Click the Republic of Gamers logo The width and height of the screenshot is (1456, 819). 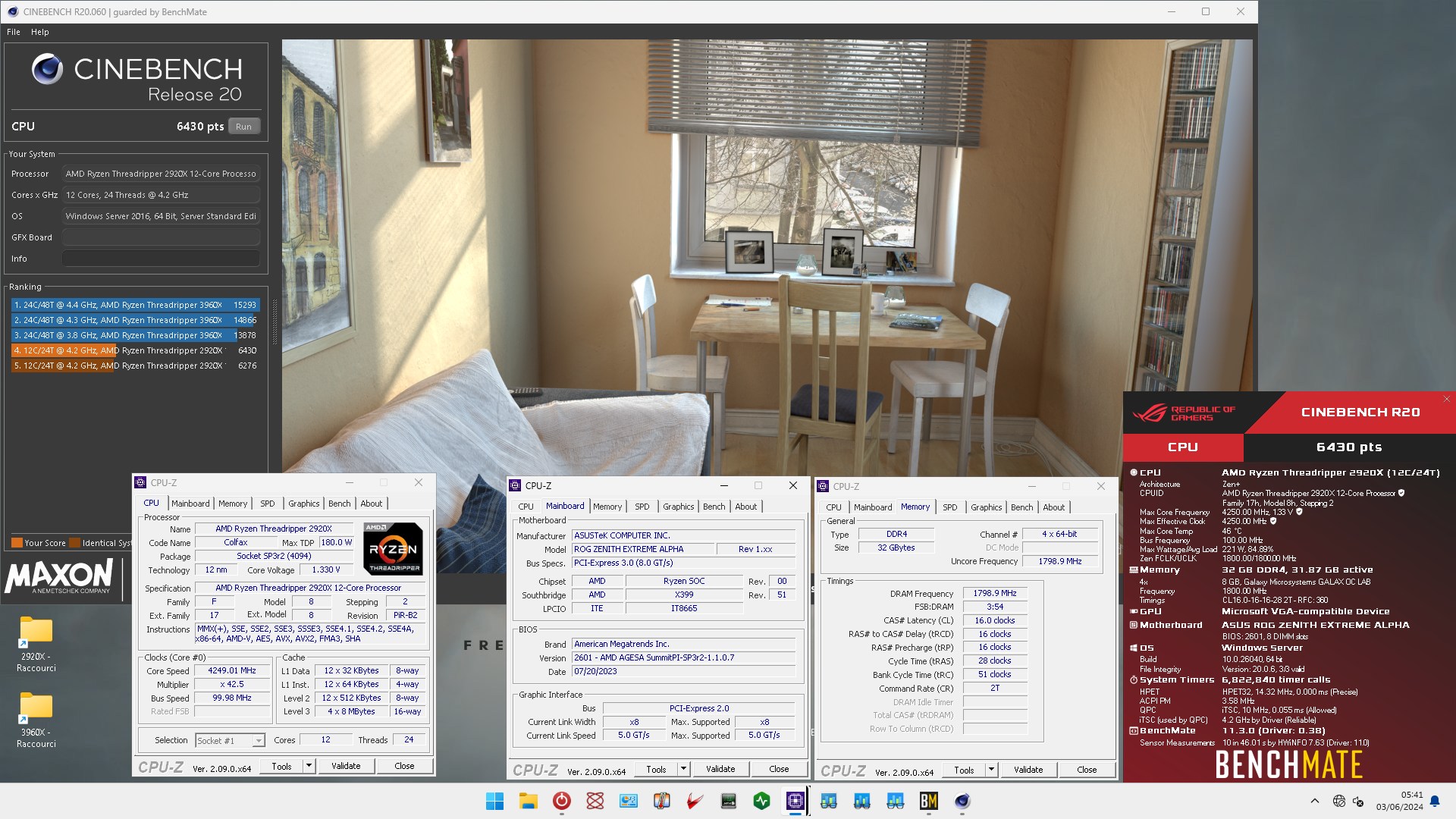(1184, 413)
